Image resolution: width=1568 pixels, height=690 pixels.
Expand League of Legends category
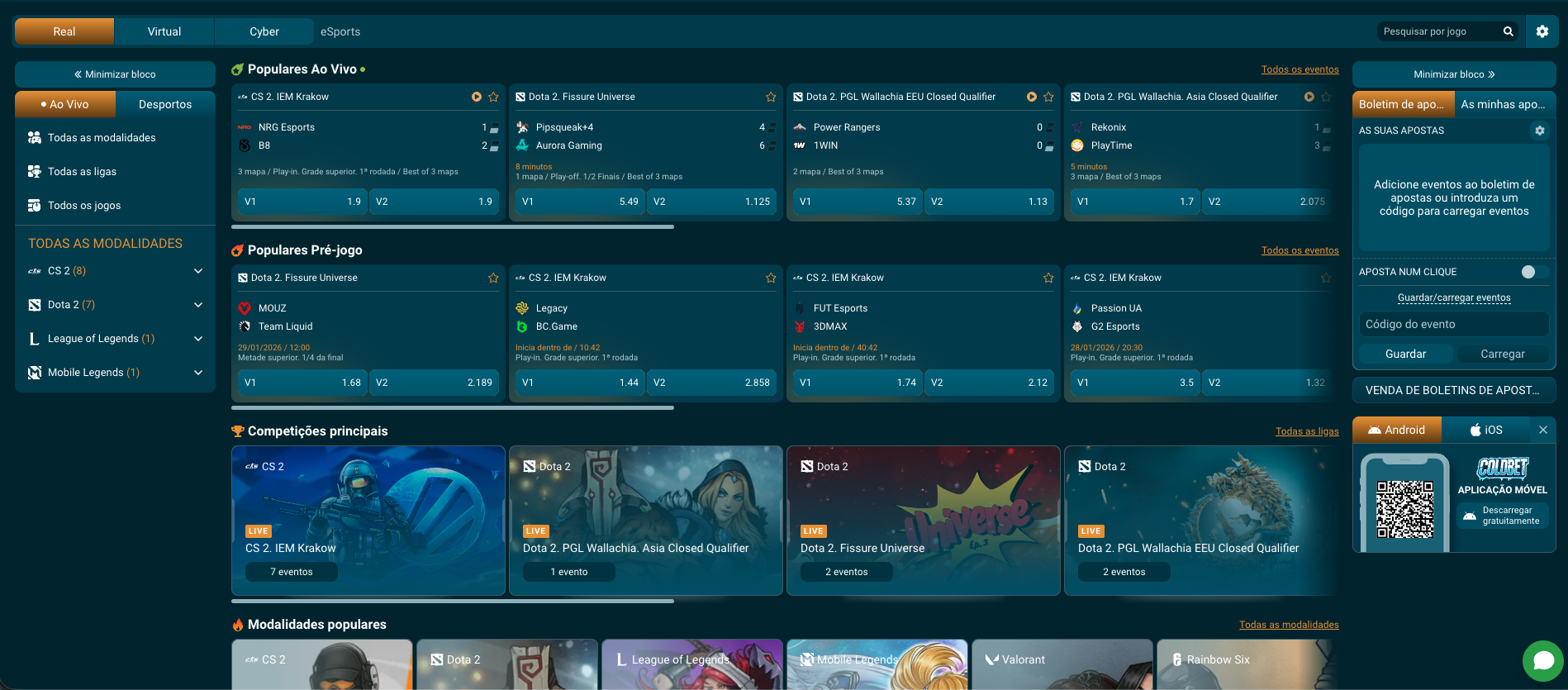pos(198,339)
